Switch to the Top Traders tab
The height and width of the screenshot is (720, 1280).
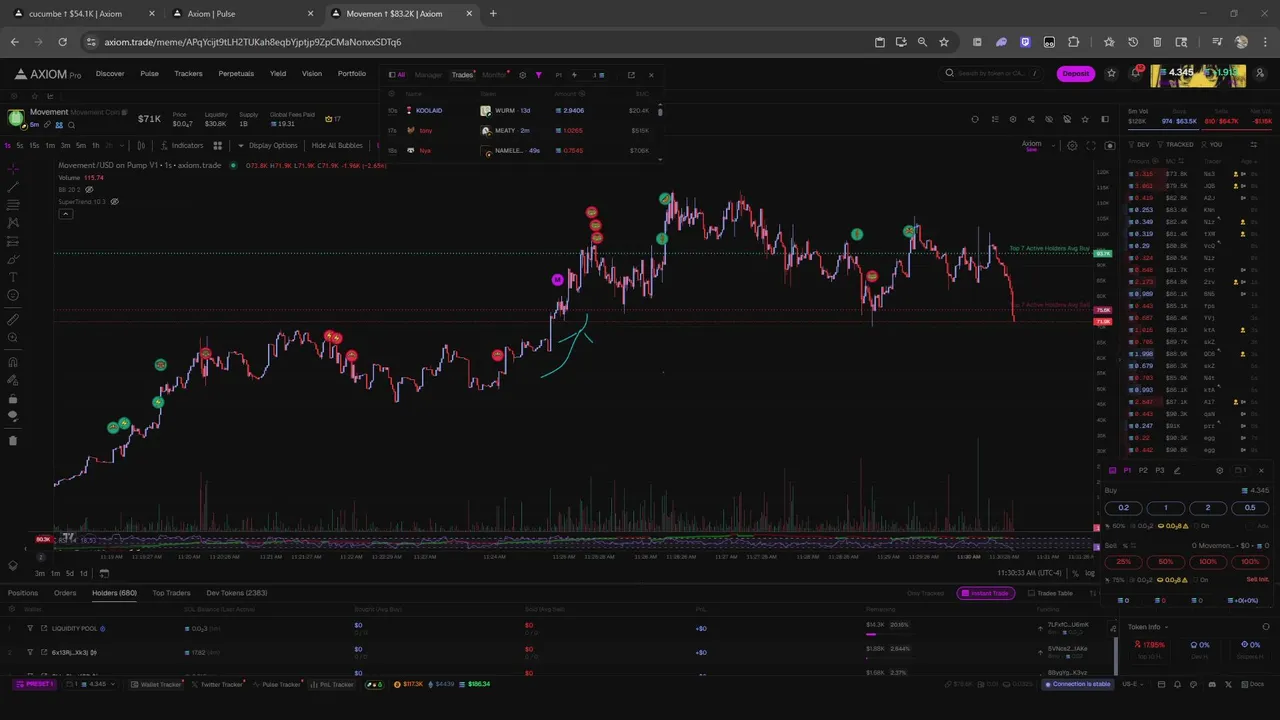(171, 593)
